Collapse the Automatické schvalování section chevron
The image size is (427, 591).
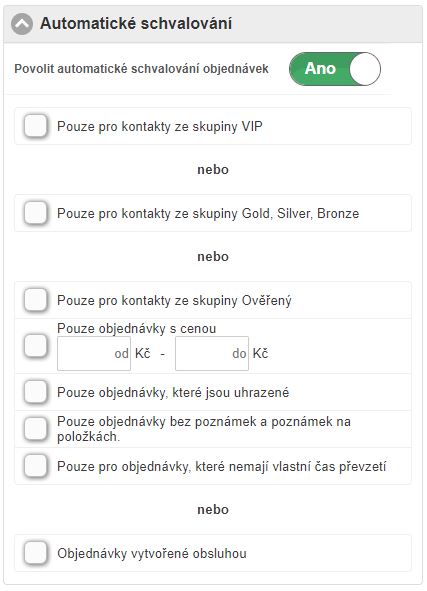coord(22,24)
